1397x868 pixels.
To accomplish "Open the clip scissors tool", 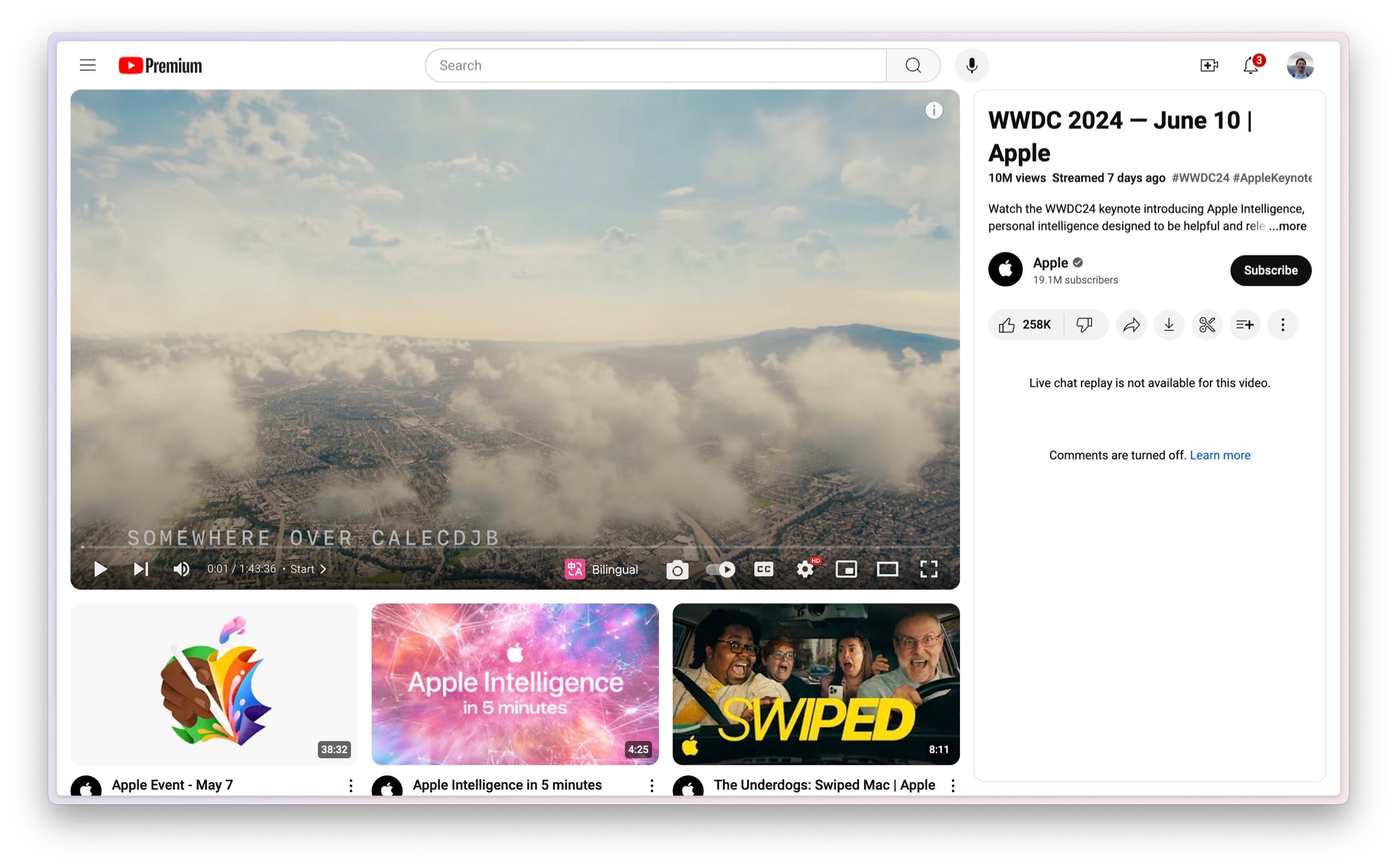I will [x=1207, y=325].
